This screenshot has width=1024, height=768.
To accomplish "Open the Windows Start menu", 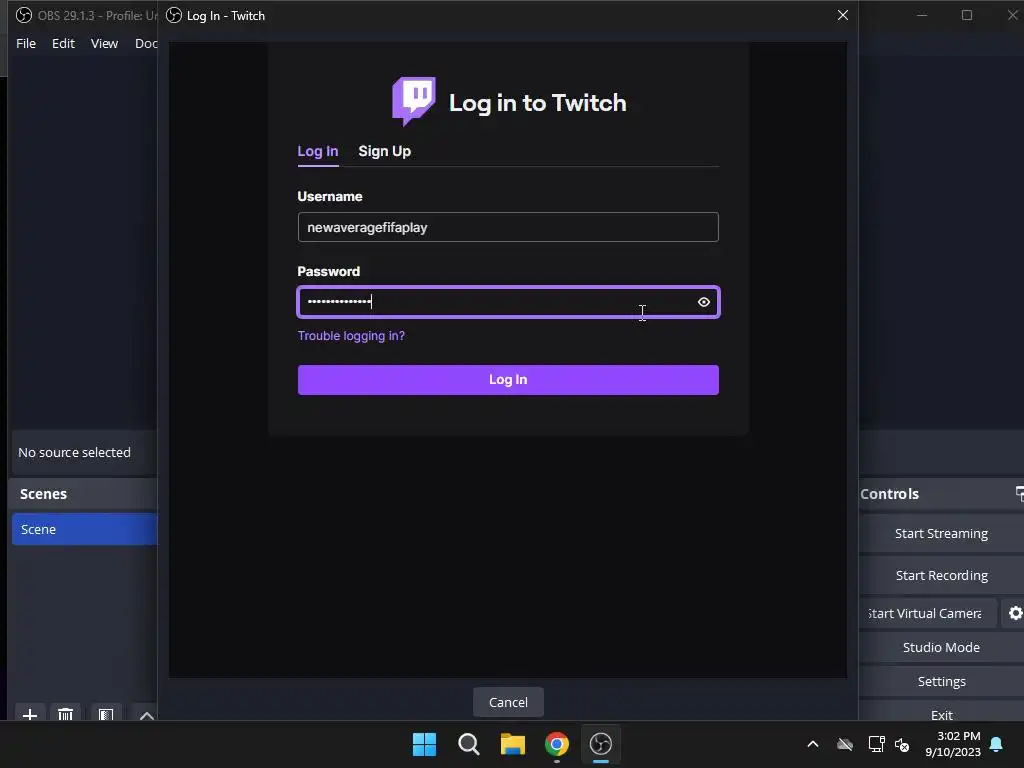I will [x=424, y=744].
